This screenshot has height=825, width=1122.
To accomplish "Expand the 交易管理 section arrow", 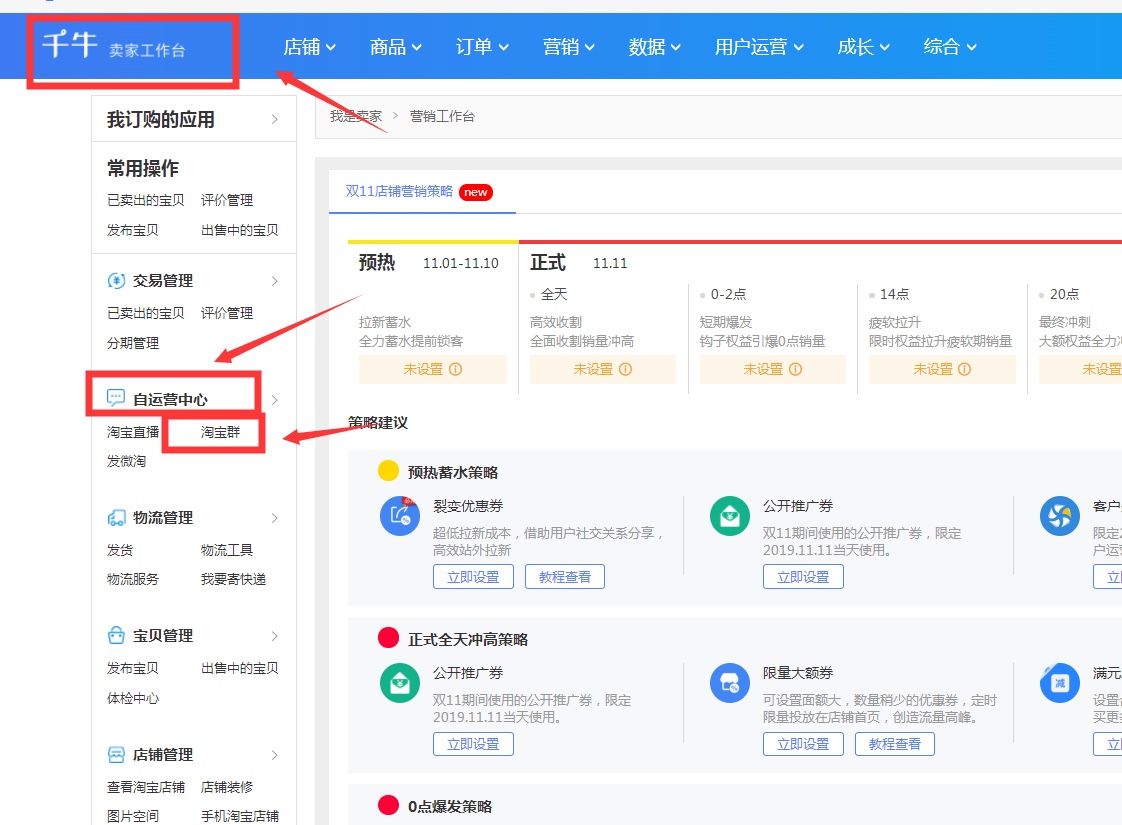I will pos(275,281).
